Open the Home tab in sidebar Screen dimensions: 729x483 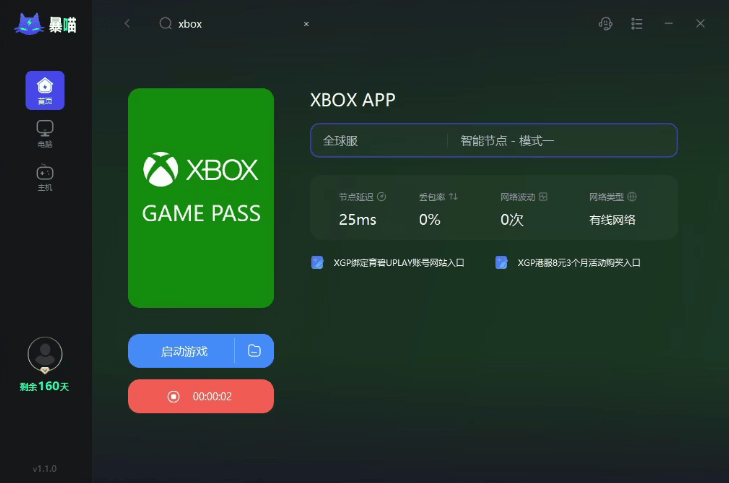[x=45, y=91]
